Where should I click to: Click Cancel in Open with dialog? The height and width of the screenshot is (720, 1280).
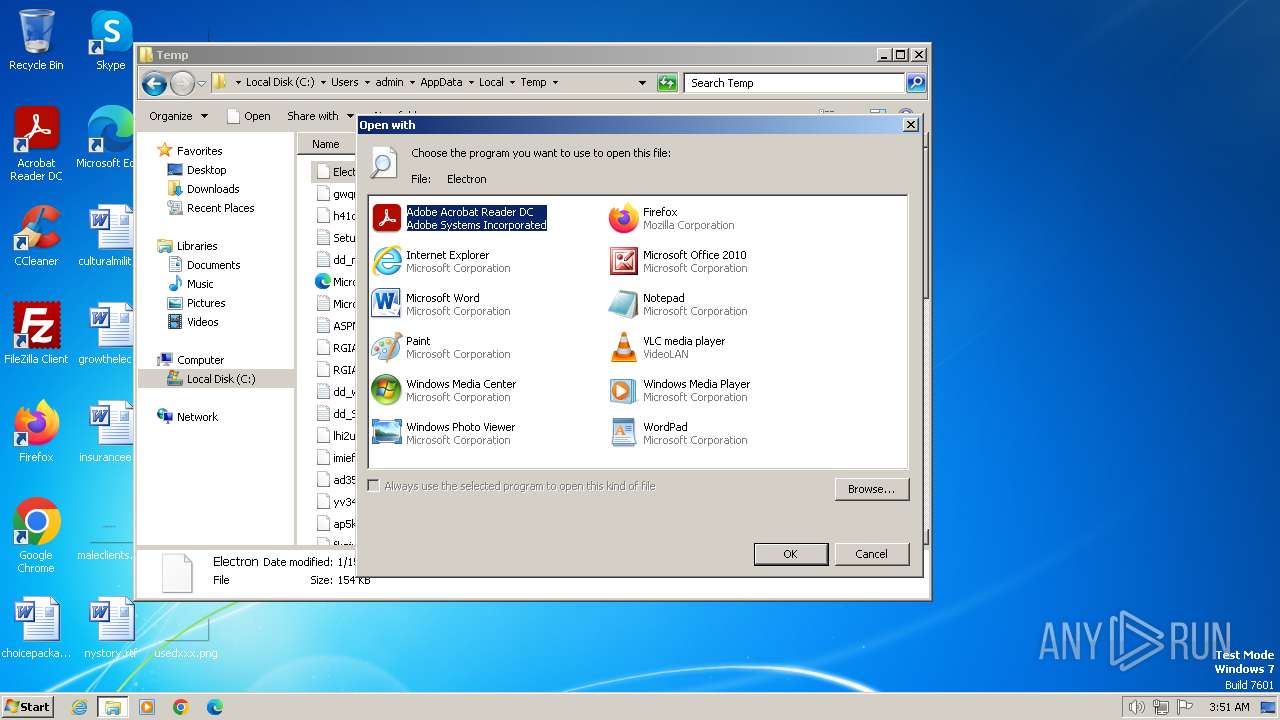point(871,554)
